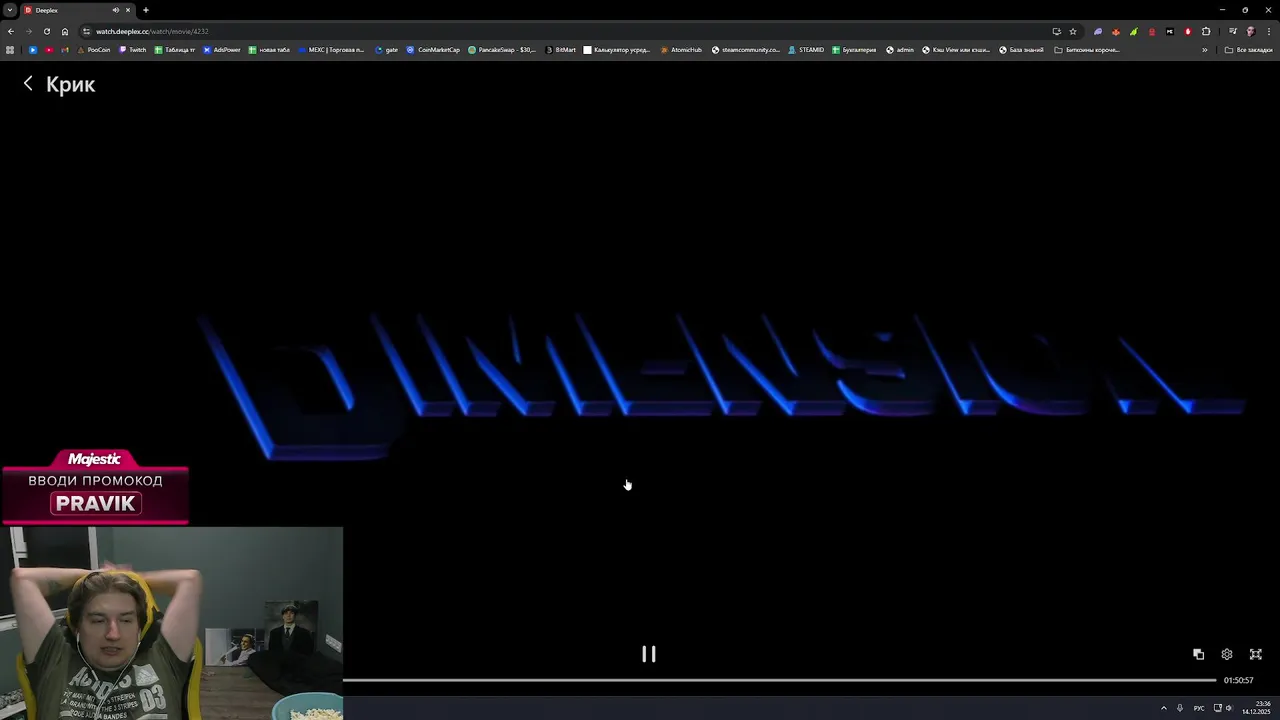Focus the watch.deeplex.cc address bar

[x=560, y=31]
